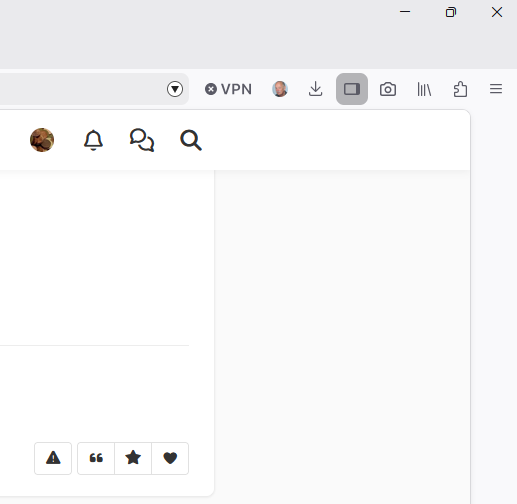The width and height of the screenshot is (517, 504).
Task: Open the VPN panel
Action: [x=228, y=89]
